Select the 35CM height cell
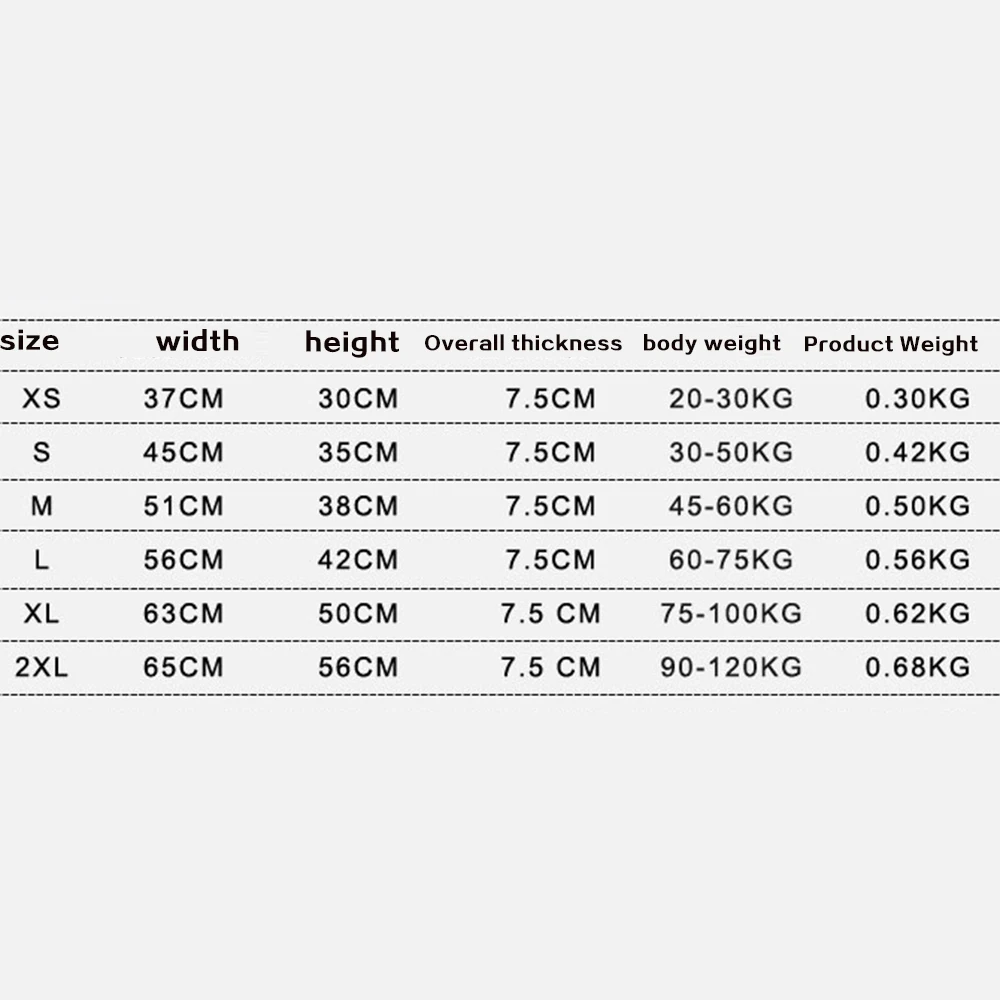1000x1000 pixels. [358, 452]
